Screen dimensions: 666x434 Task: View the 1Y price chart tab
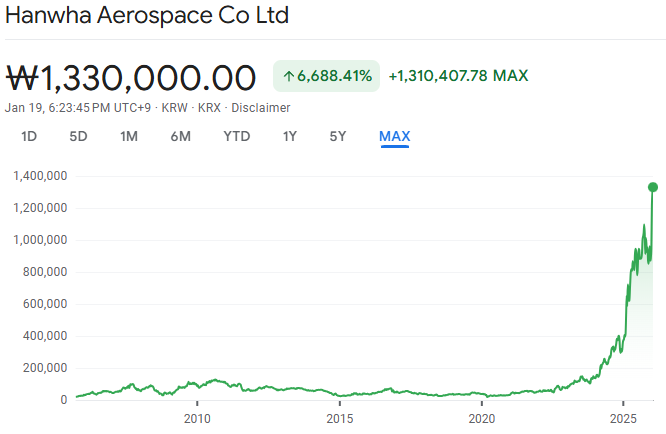(289, 136)
